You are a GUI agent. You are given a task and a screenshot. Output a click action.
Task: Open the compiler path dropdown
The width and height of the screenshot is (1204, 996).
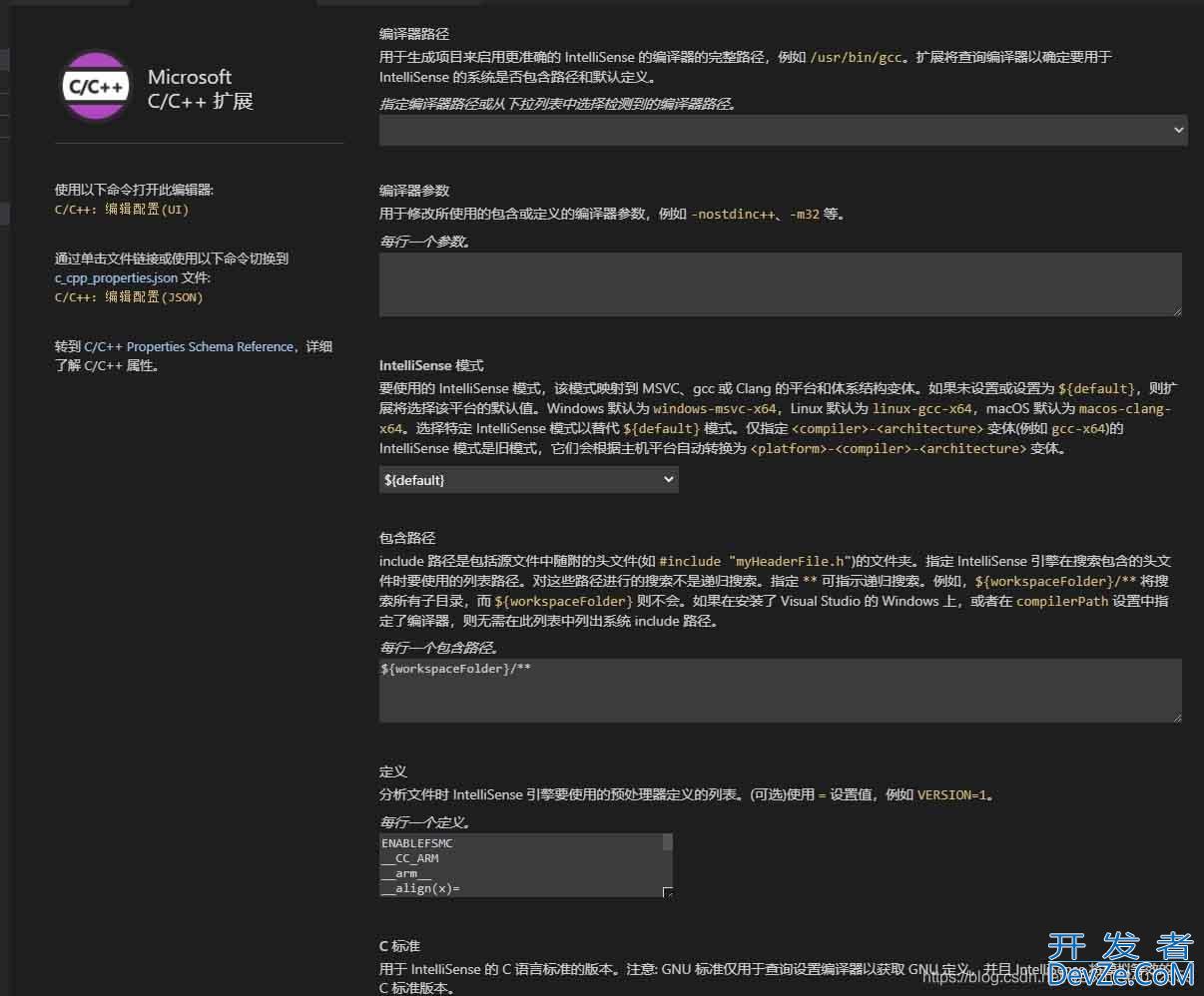coord(783,130)
